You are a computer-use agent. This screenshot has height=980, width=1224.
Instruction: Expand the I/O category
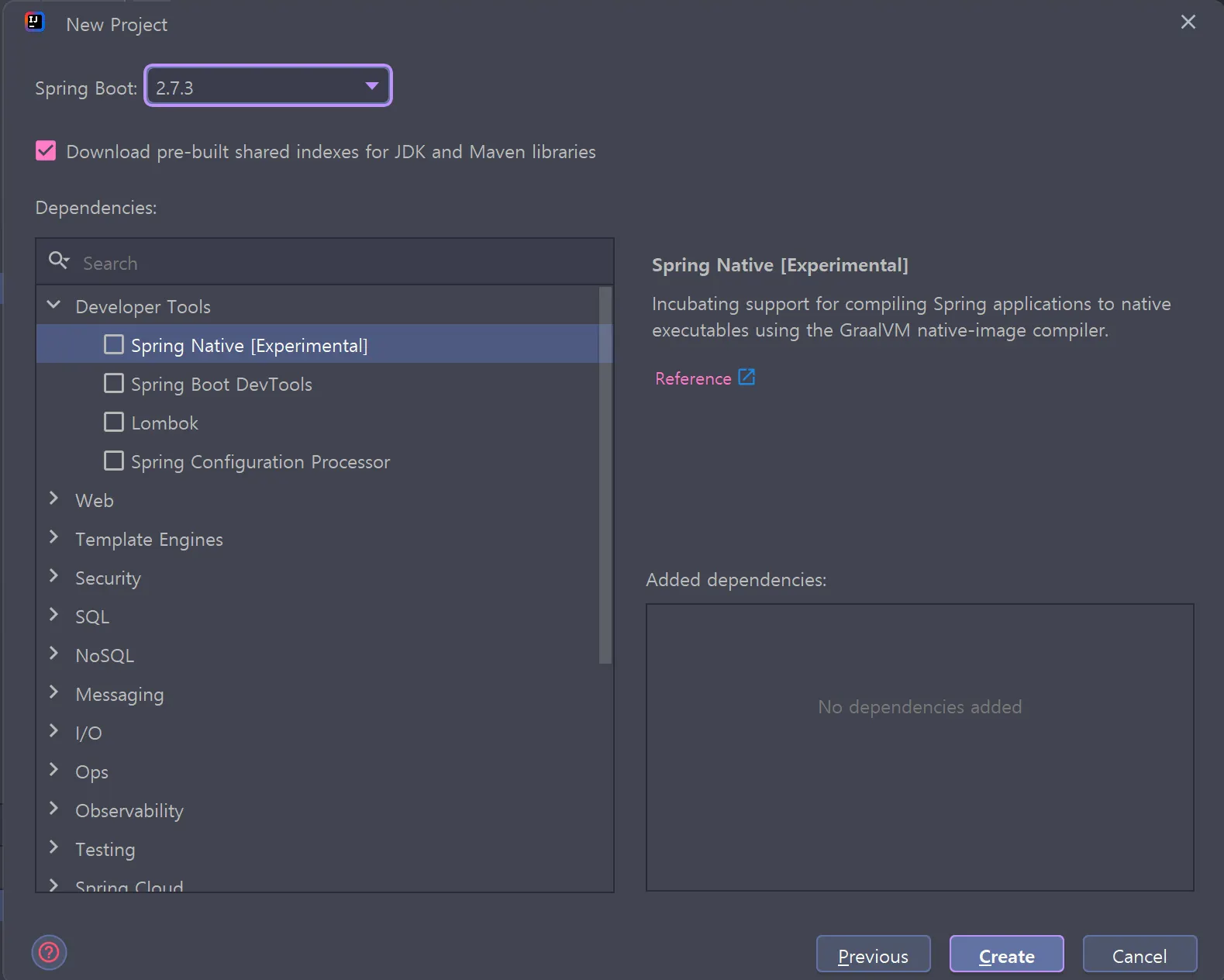coord(53,731)
